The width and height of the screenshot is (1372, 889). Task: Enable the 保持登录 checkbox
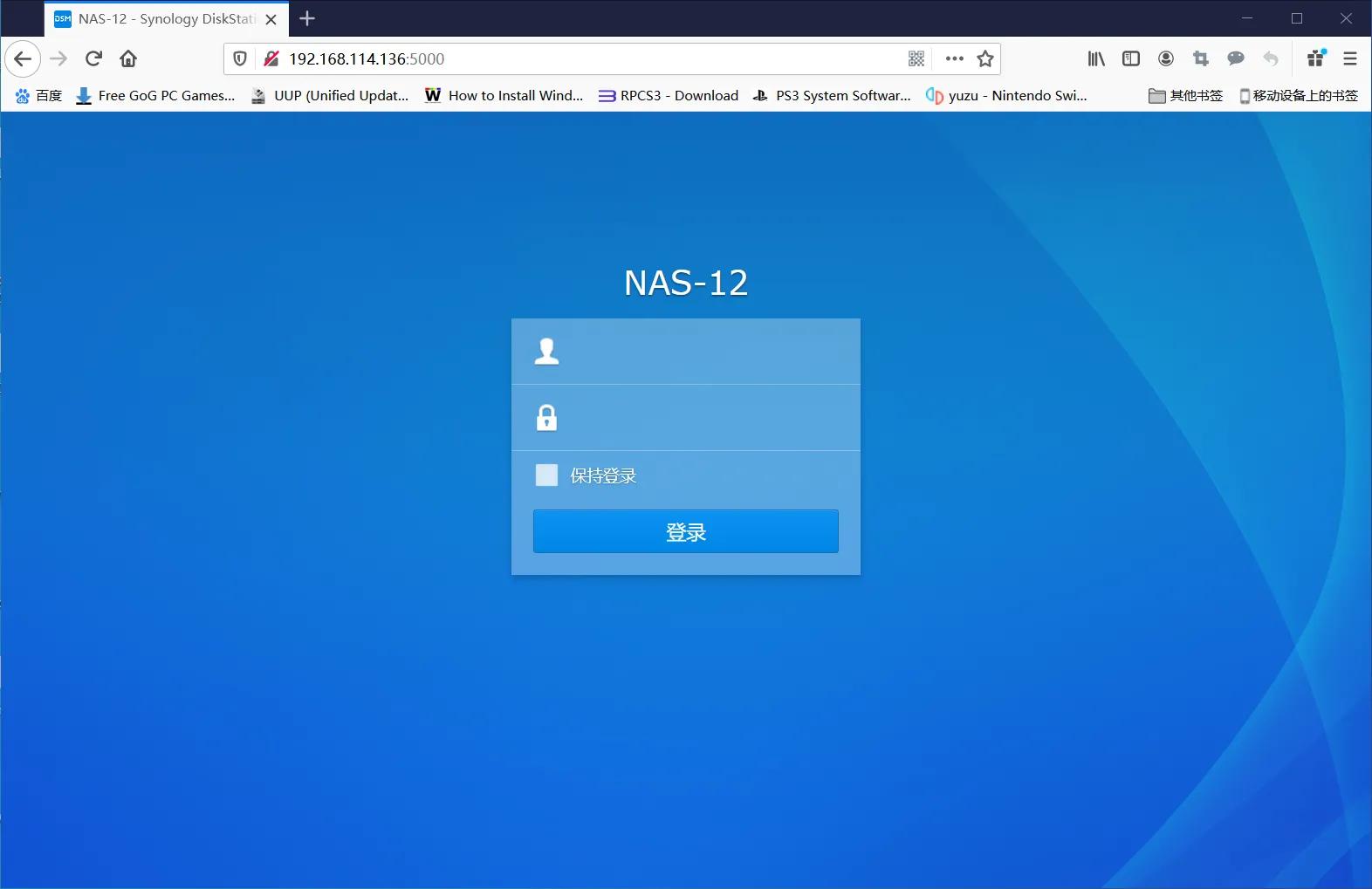pyautogui.click(x=546, y=475)
